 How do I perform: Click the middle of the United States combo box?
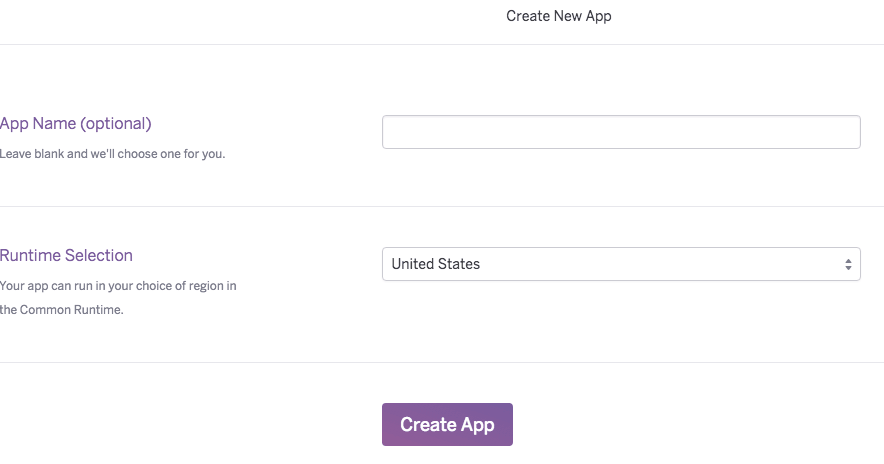pyautogui.click(x=620, y=264)
